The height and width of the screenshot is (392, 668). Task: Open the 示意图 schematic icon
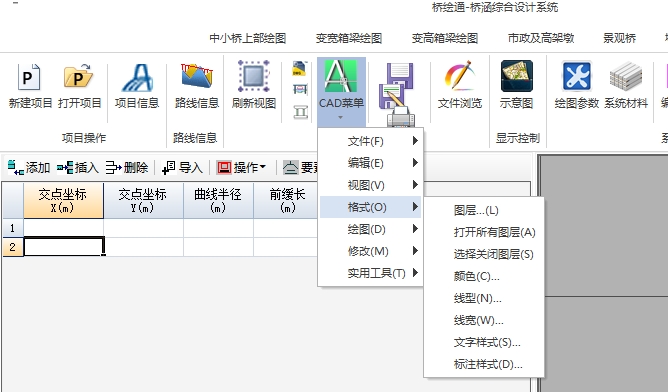516,76
